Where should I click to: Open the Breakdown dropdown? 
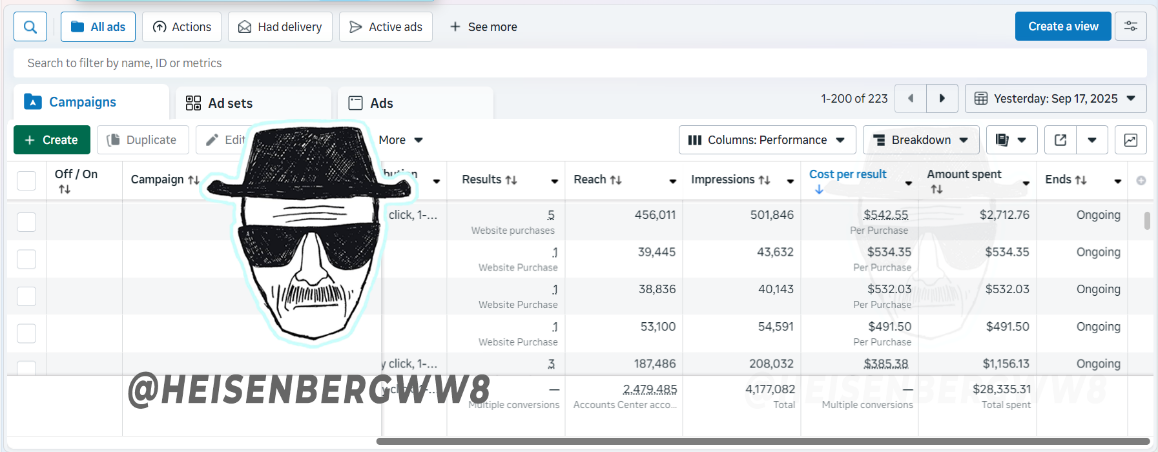point(921,140)
